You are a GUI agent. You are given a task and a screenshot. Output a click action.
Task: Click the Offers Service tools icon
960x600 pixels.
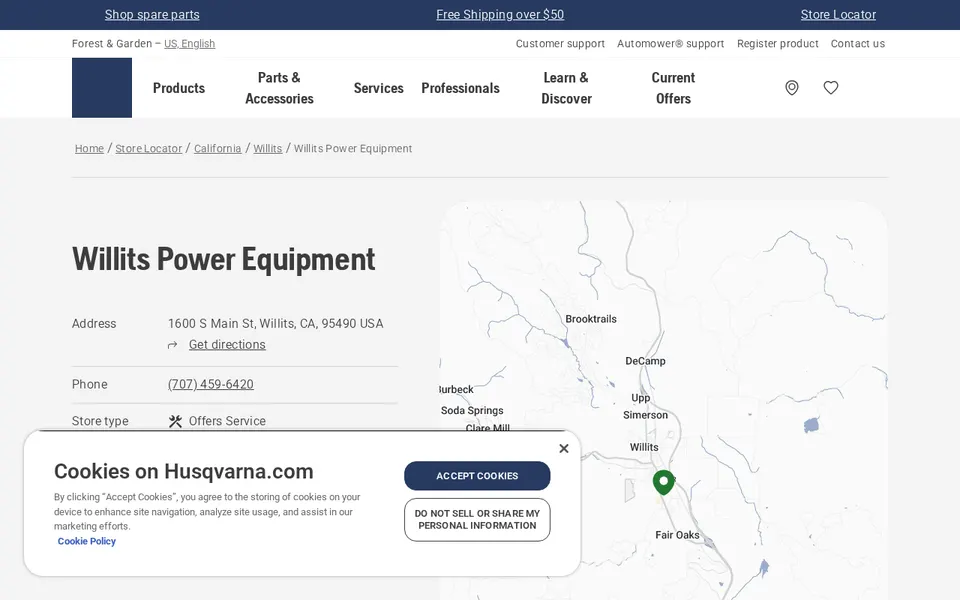tap(175, 421)
